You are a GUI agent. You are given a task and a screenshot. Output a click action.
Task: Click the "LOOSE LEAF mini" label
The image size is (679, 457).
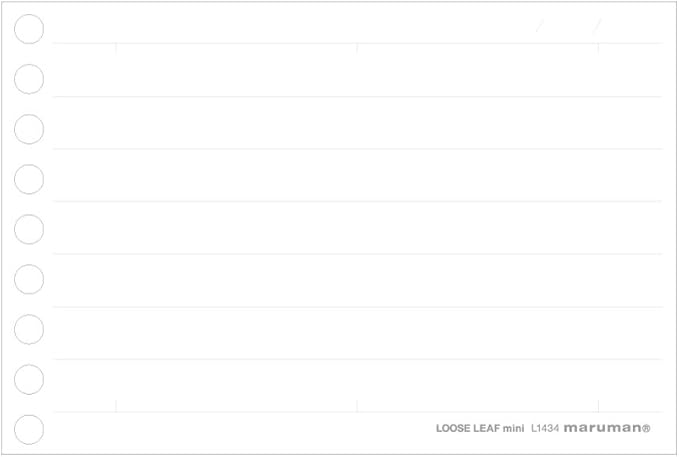[480, 428]
